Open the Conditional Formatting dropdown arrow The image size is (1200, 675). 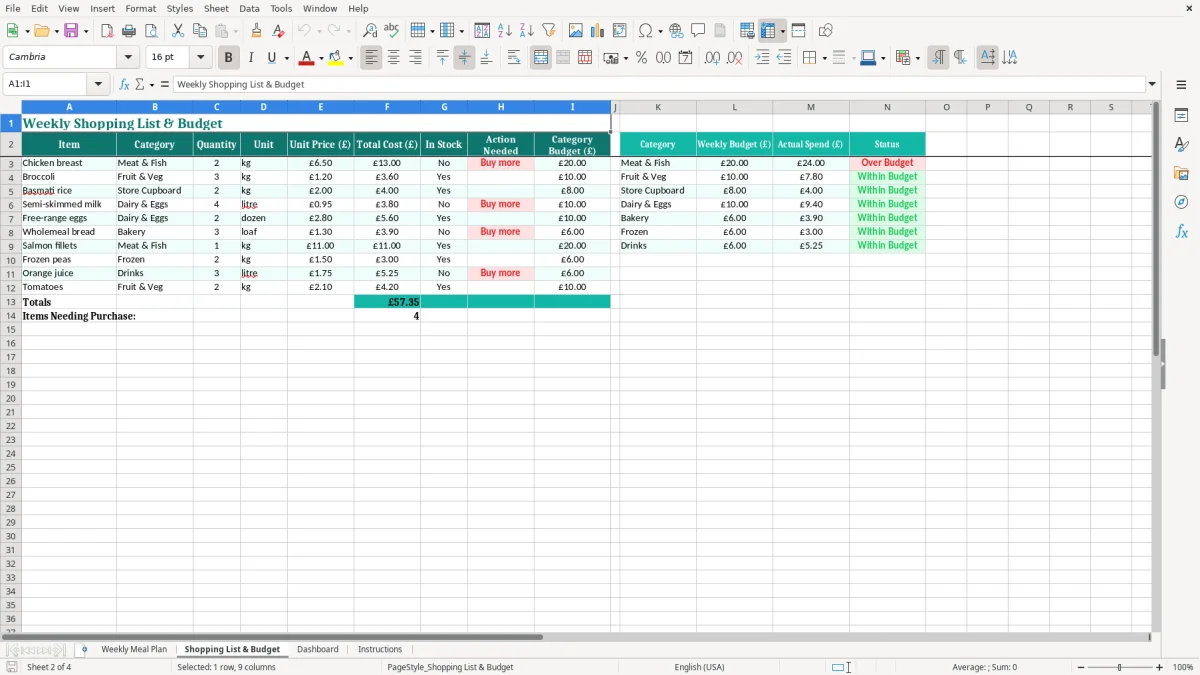click(x=917, y=58)
